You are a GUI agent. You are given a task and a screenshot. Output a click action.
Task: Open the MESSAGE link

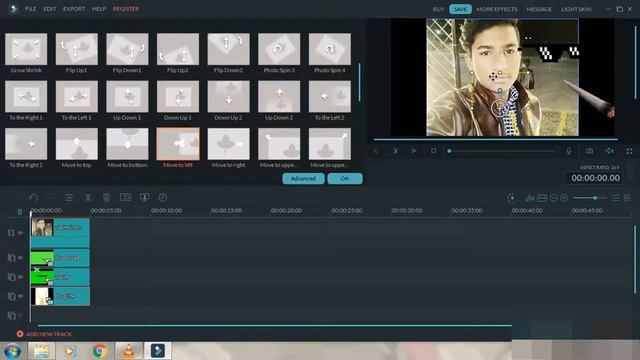coord(539,9)
